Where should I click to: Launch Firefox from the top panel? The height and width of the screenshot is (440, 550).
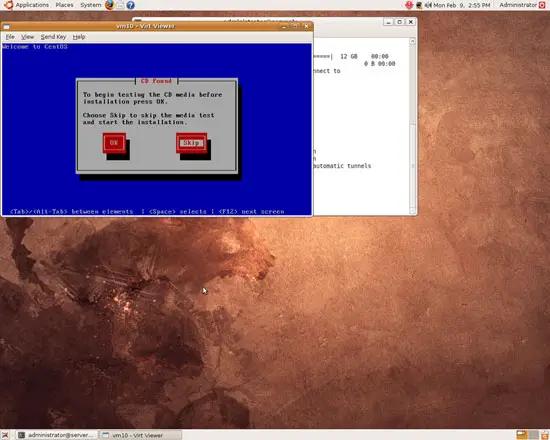[x=109, y=5]
